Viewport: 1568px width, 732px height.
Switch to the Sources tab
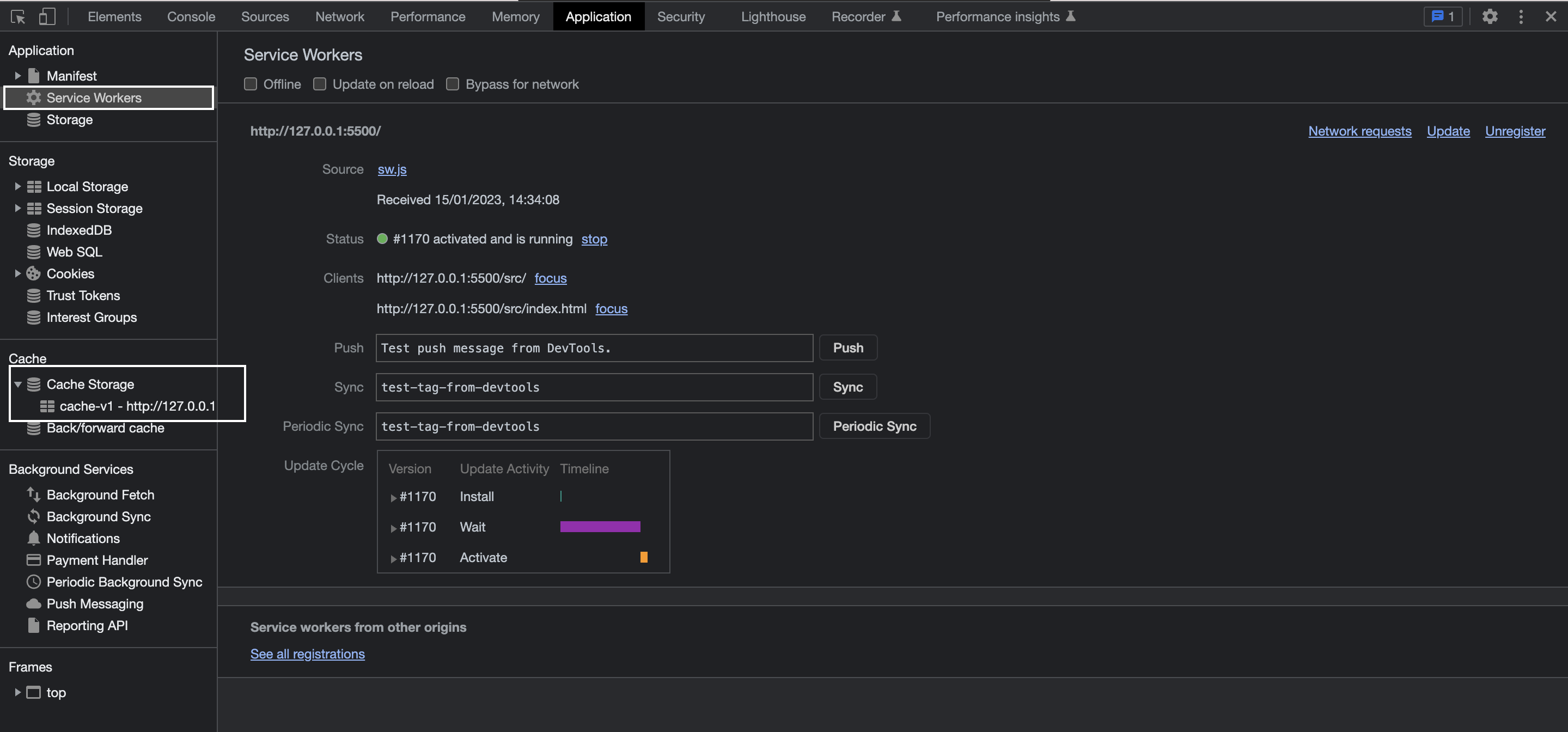(x=265, y=16)
